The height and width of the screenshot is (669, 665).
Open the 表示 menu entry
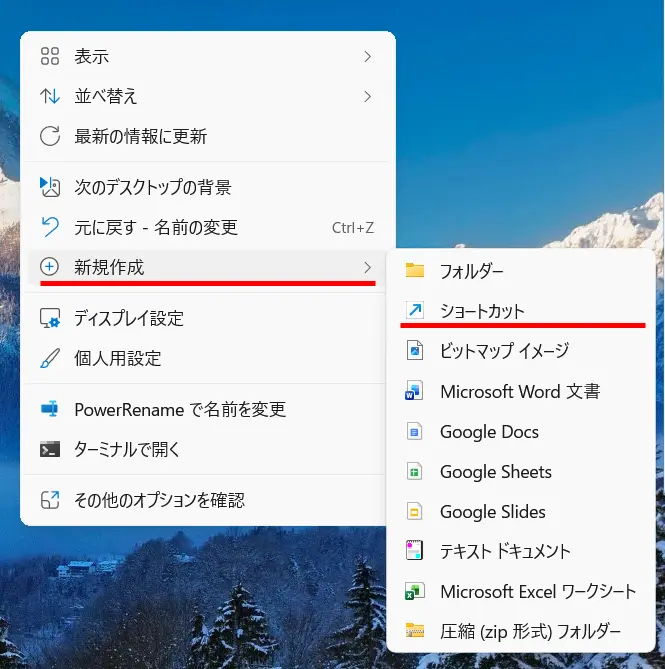tap(208, 56)
